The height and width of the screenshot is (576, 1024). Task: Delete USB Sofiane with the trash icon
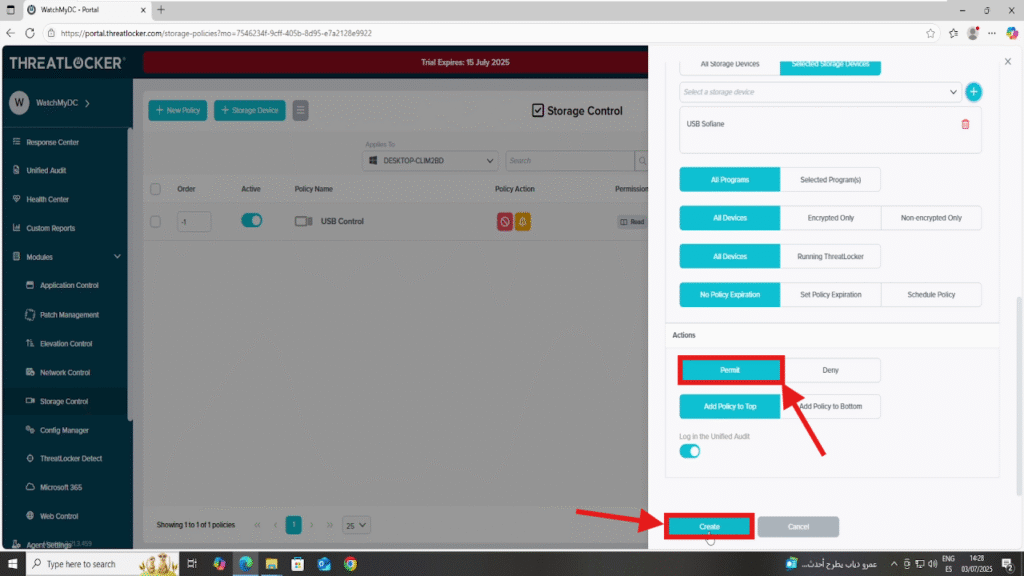click(x=965, y=124)
